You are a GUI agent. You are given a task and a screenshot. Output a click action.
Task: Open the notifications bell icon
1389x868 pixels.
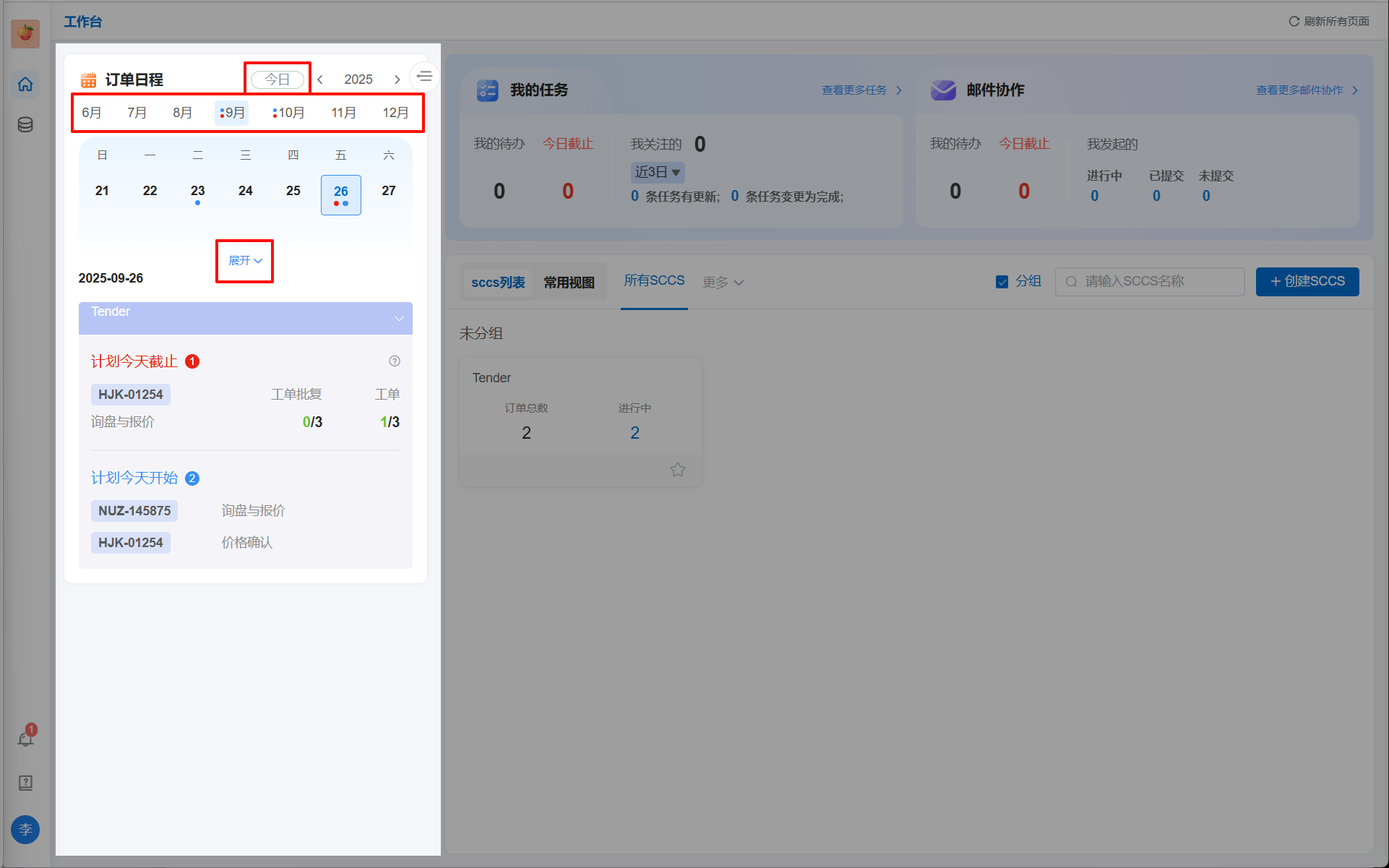pyautogui.click(x=25, y=739)
